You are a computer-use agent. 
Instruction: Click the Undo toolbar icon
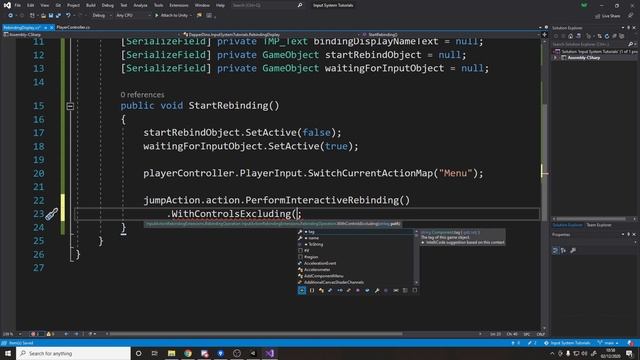pos(68,16)
